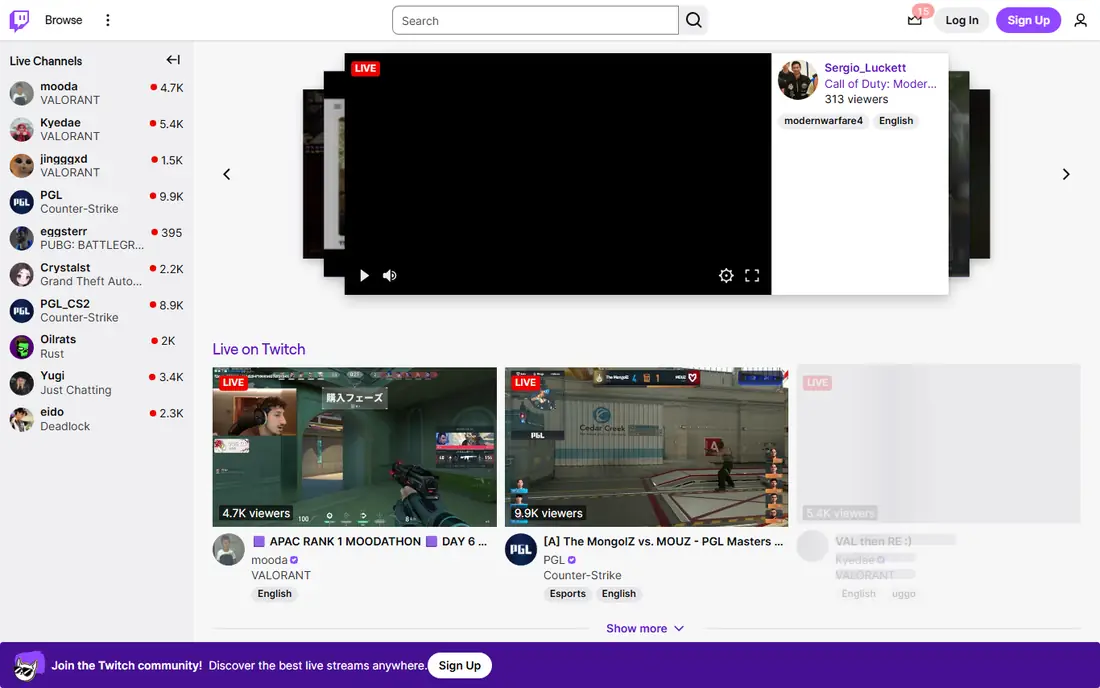Open PGL Counter-Strike stream thumbnail
Screen dimensions: 1100x688
click(646, 447)
